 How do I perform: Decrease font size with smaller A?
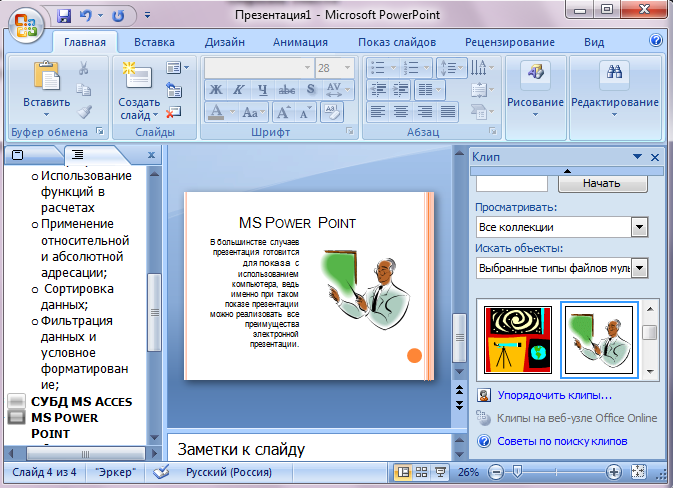click(x=305, y=112)
